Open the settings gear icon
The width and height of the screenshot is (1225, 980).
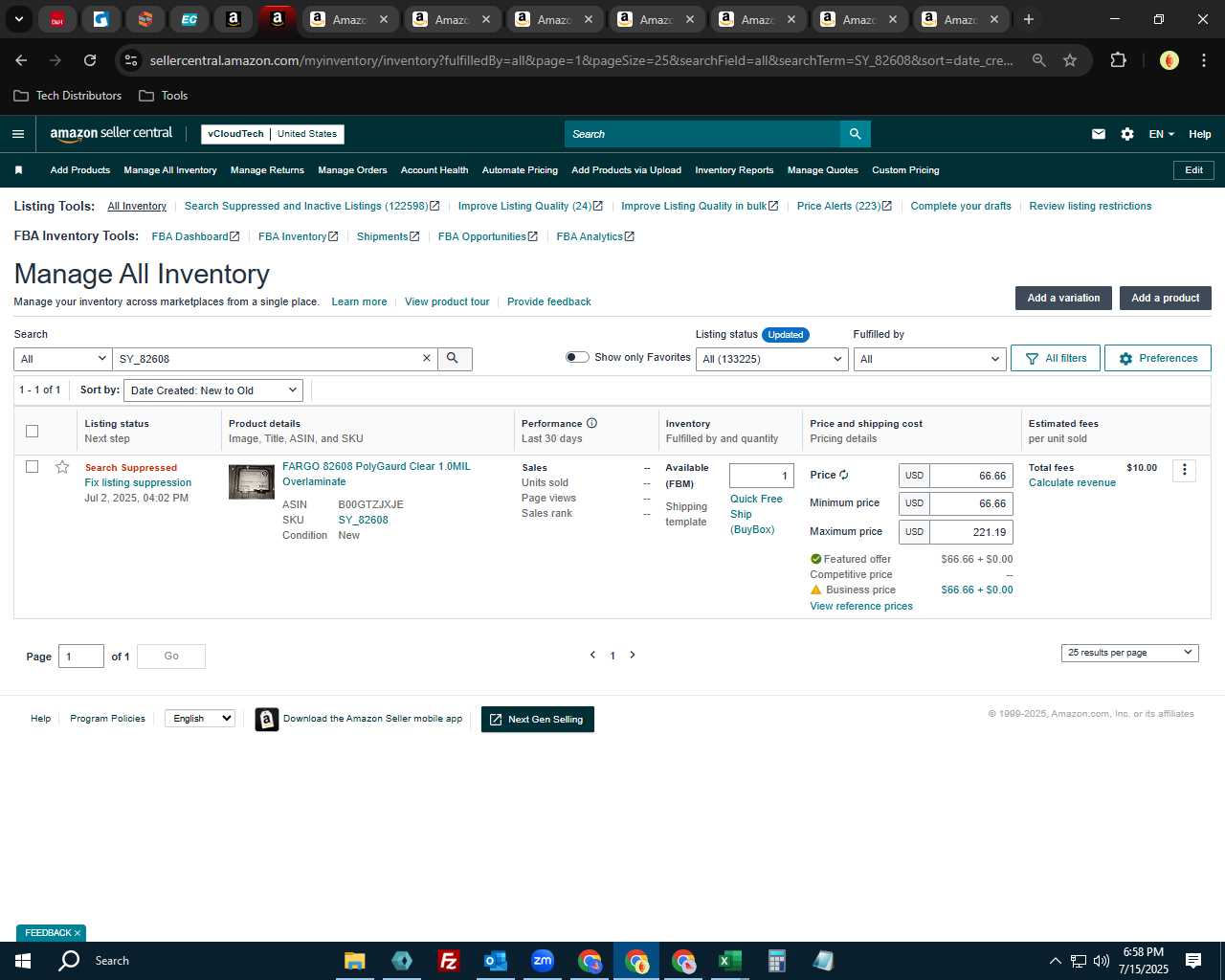click(x=1127, y=134)
